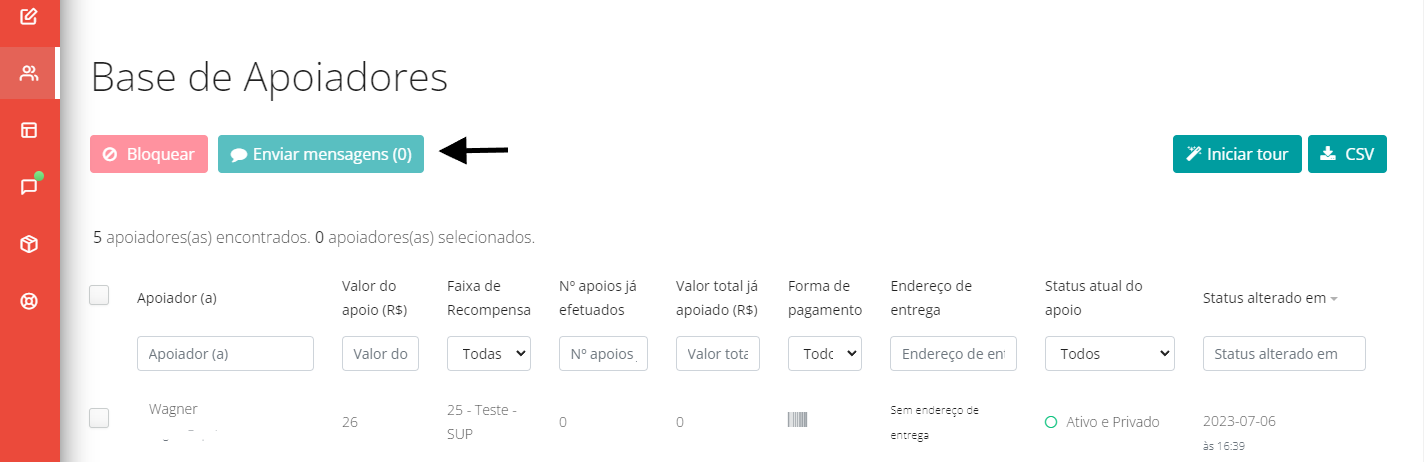Open the Forma de pagamento filter dropdown
The image size is (1424, 462).
[x=825, y=353]
